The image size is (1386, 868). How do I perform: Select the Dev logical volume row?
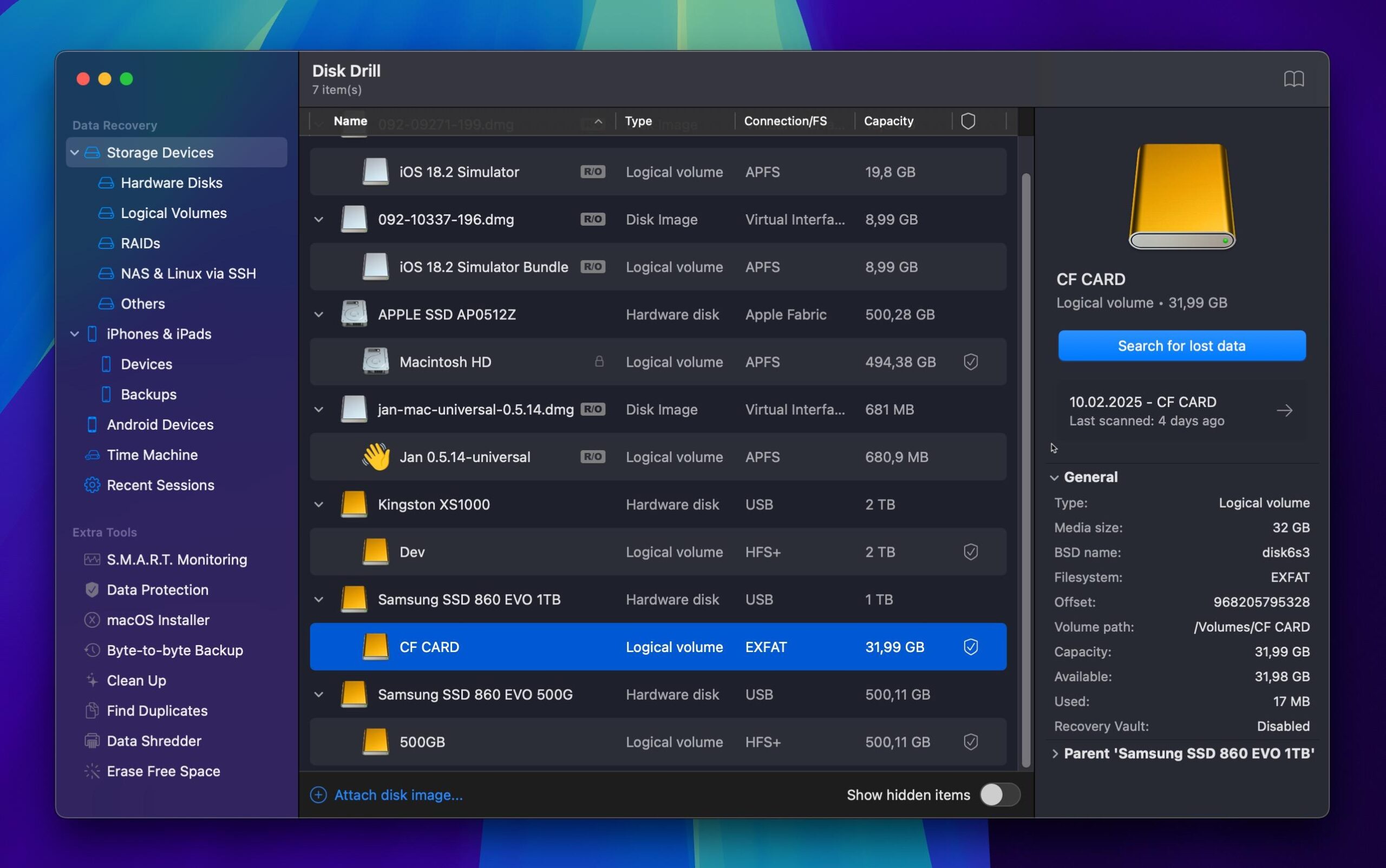coord(658,551)
